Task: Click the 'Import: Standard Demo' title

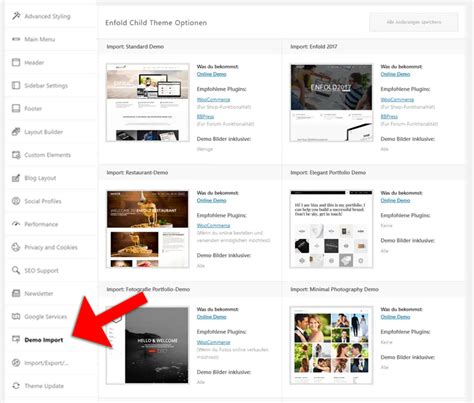Action: click(x=135, y=46)
